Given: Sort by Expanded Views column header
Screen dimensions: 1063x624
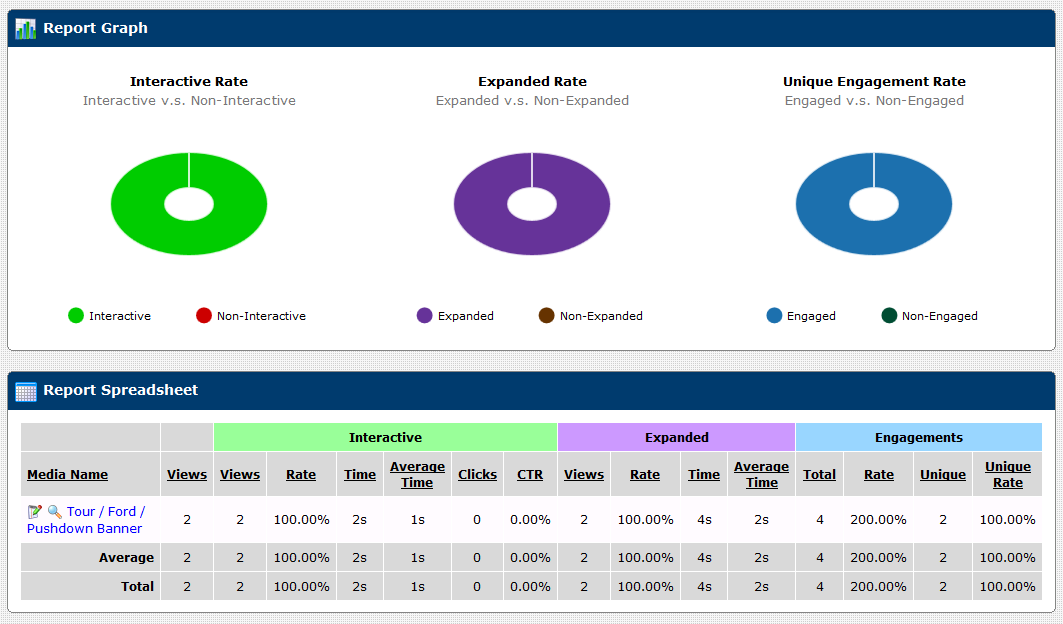Looking at the screenshot, I should click(x=583, y=475).
